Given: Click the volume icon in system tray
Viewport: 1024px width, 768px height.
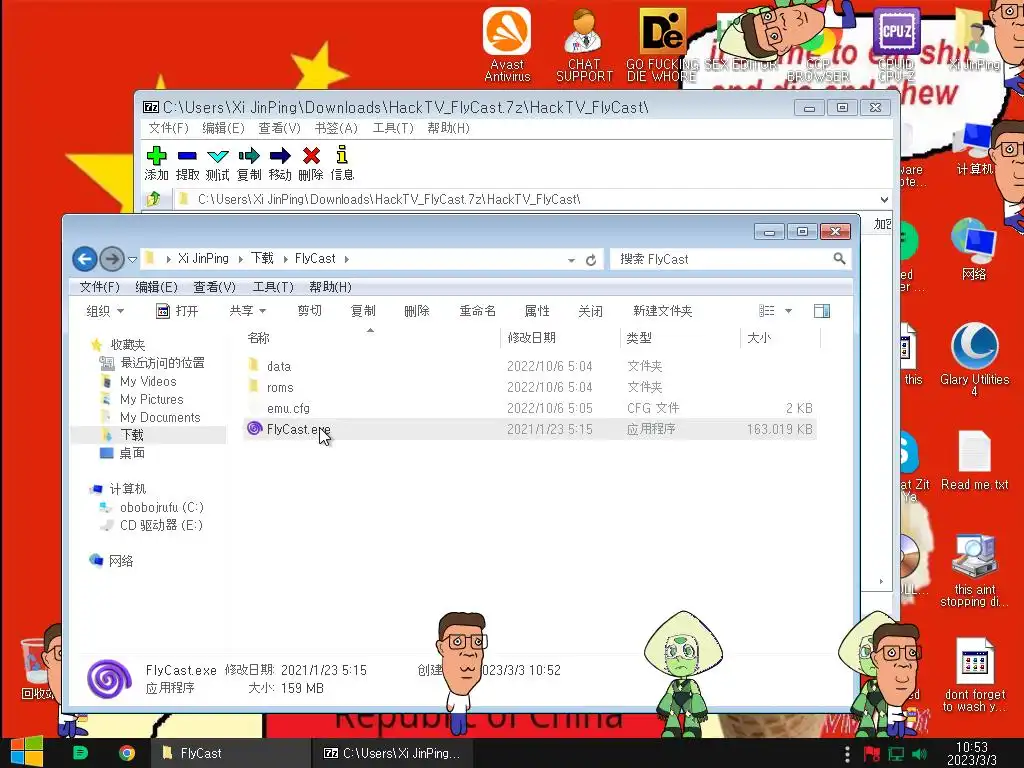Looking at the screenshot, I should (919, 754).
